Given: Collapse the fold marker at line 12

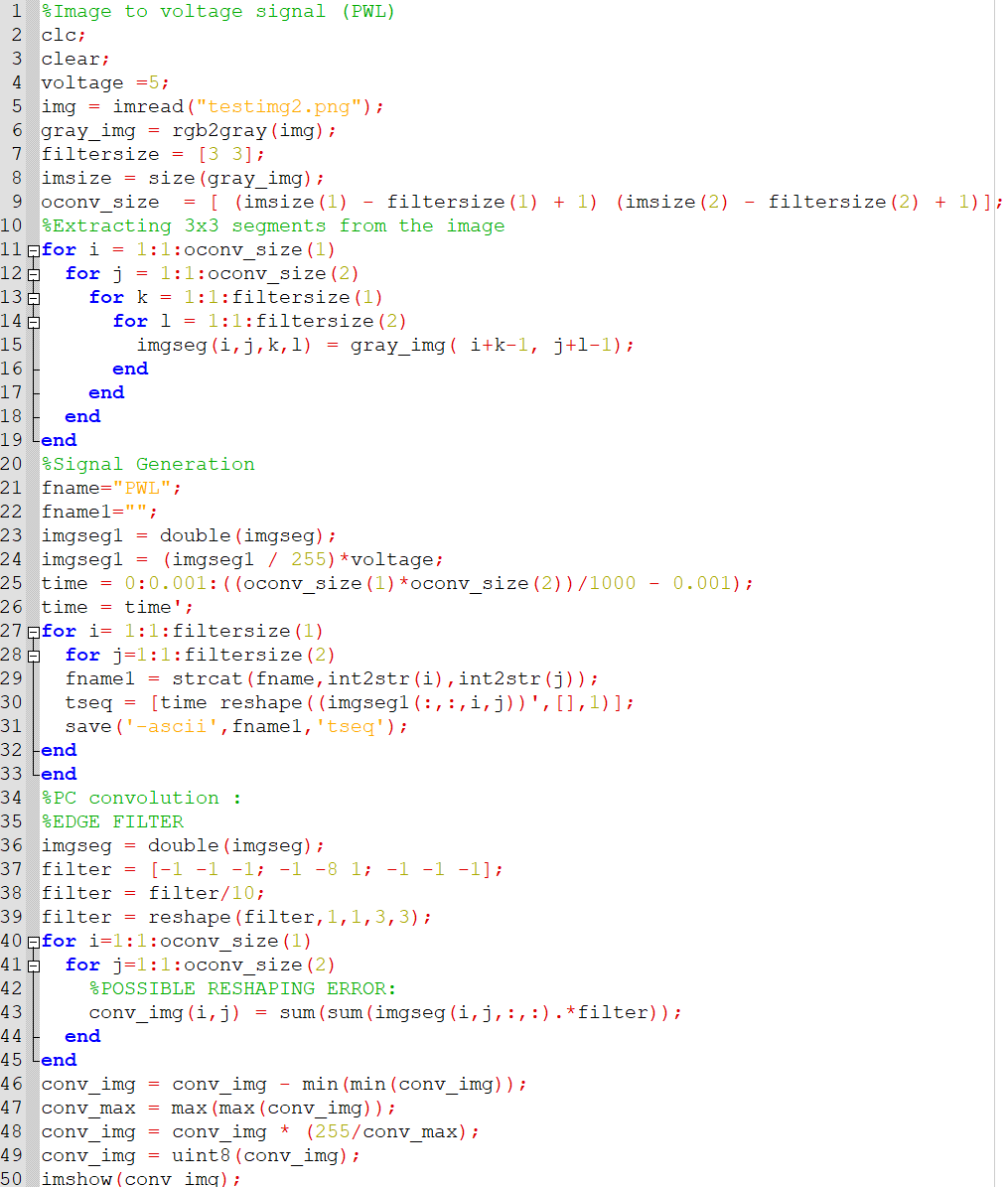Looking at the screenshot, I should coord(34,275).
